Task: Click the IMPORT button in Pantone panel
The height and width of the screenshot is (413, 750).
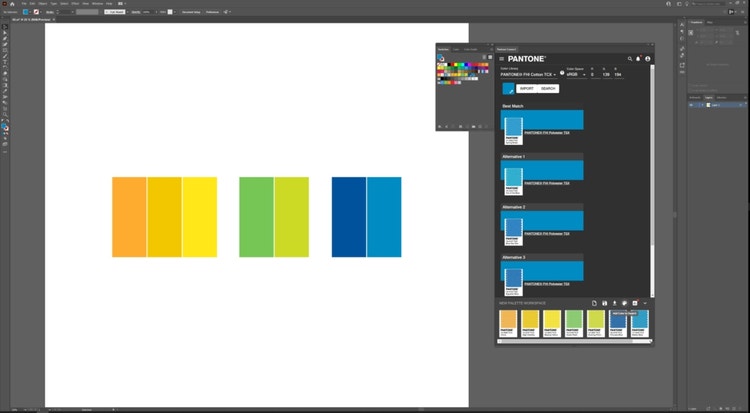Action: (x=526, y=89)
